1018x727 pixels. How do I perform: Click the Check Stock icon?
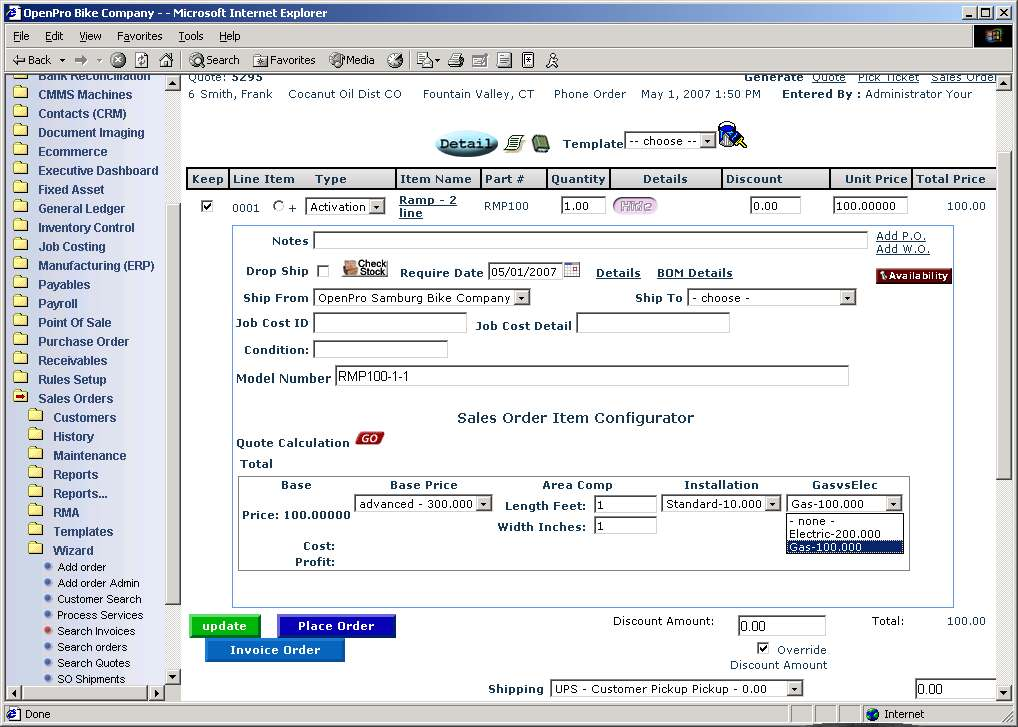(x=364, y=269)
